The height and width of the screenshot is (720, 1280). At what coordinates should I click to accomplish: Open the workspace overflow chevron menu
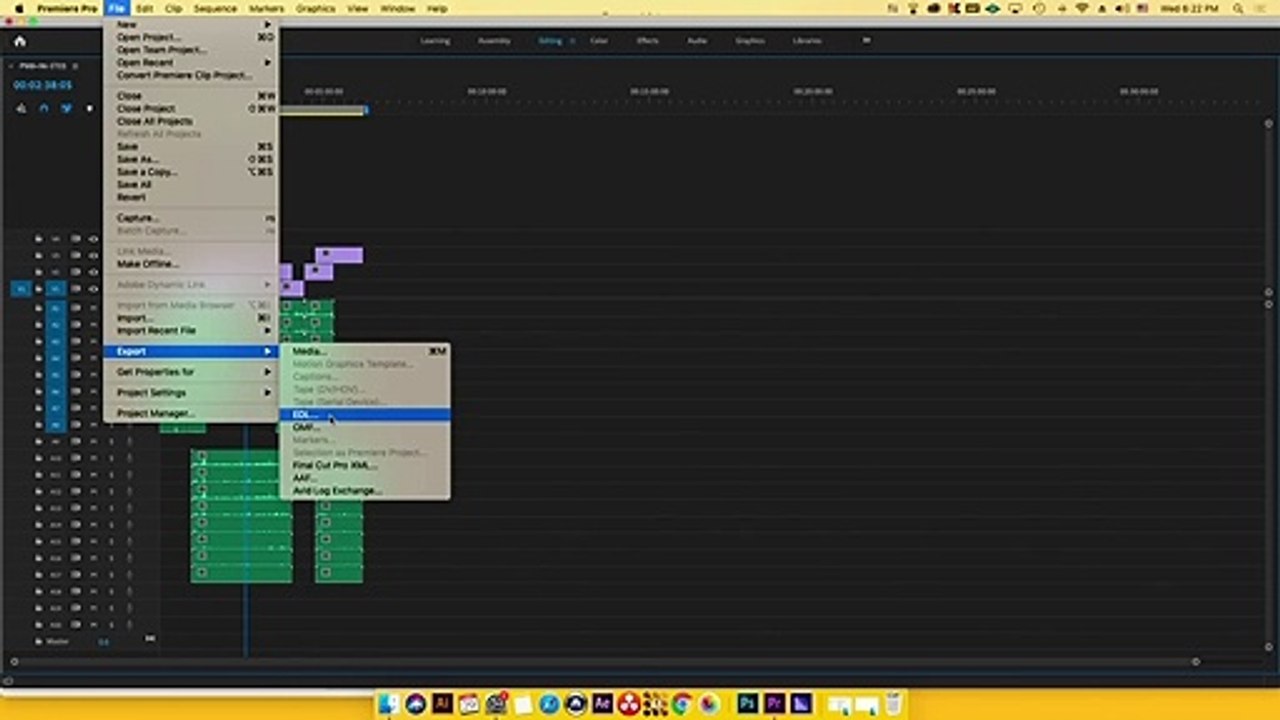click(x=866, y=41)
